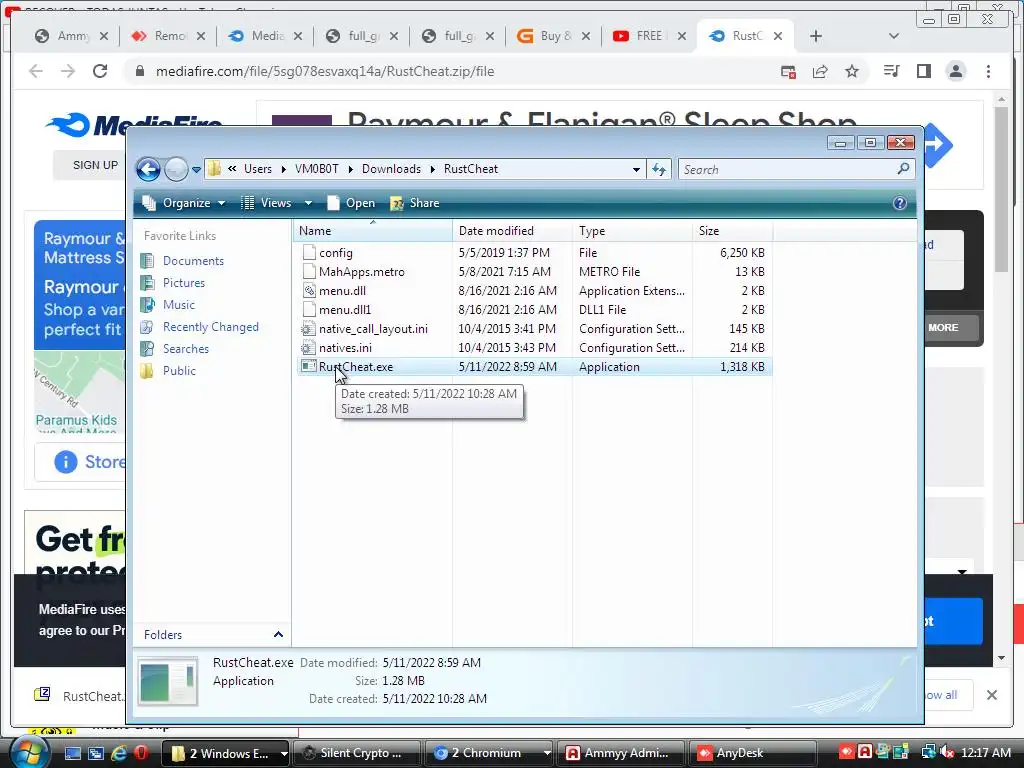The height and width of the screenshot is (768, 1024).
Task: Expand the address bar history dropdown
Action: [x=636, y=169]
